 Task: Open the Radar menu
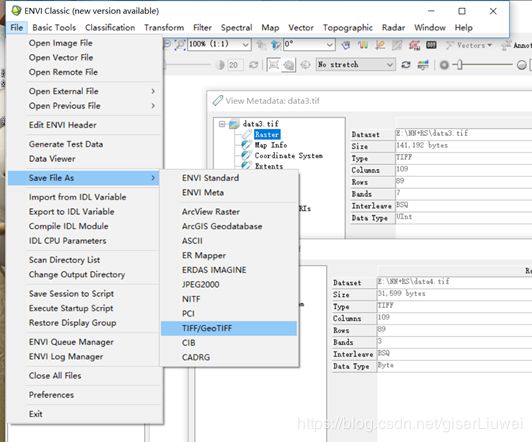tap(393, 27)
